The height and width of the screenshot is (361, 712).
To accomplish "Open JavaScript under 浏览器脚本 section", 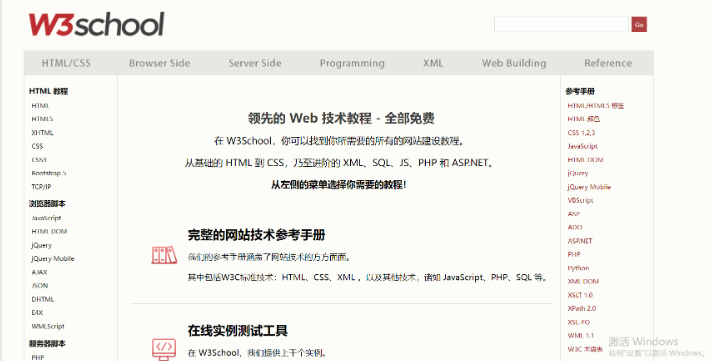I will (46, 218).
